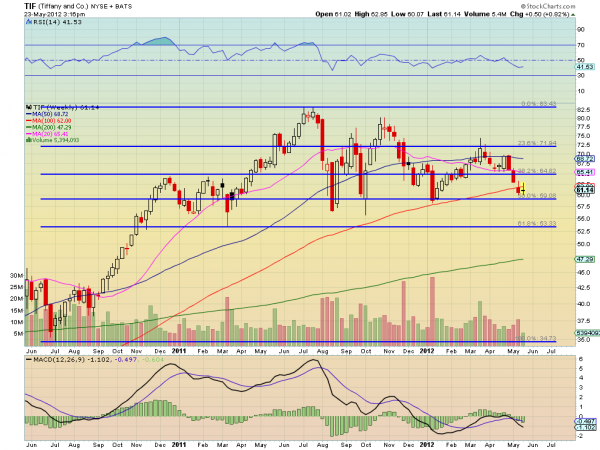Click the 38.2%: 64.82 Fibonacci label
Screen dimensions: 600x450
[x=537, y=171]
